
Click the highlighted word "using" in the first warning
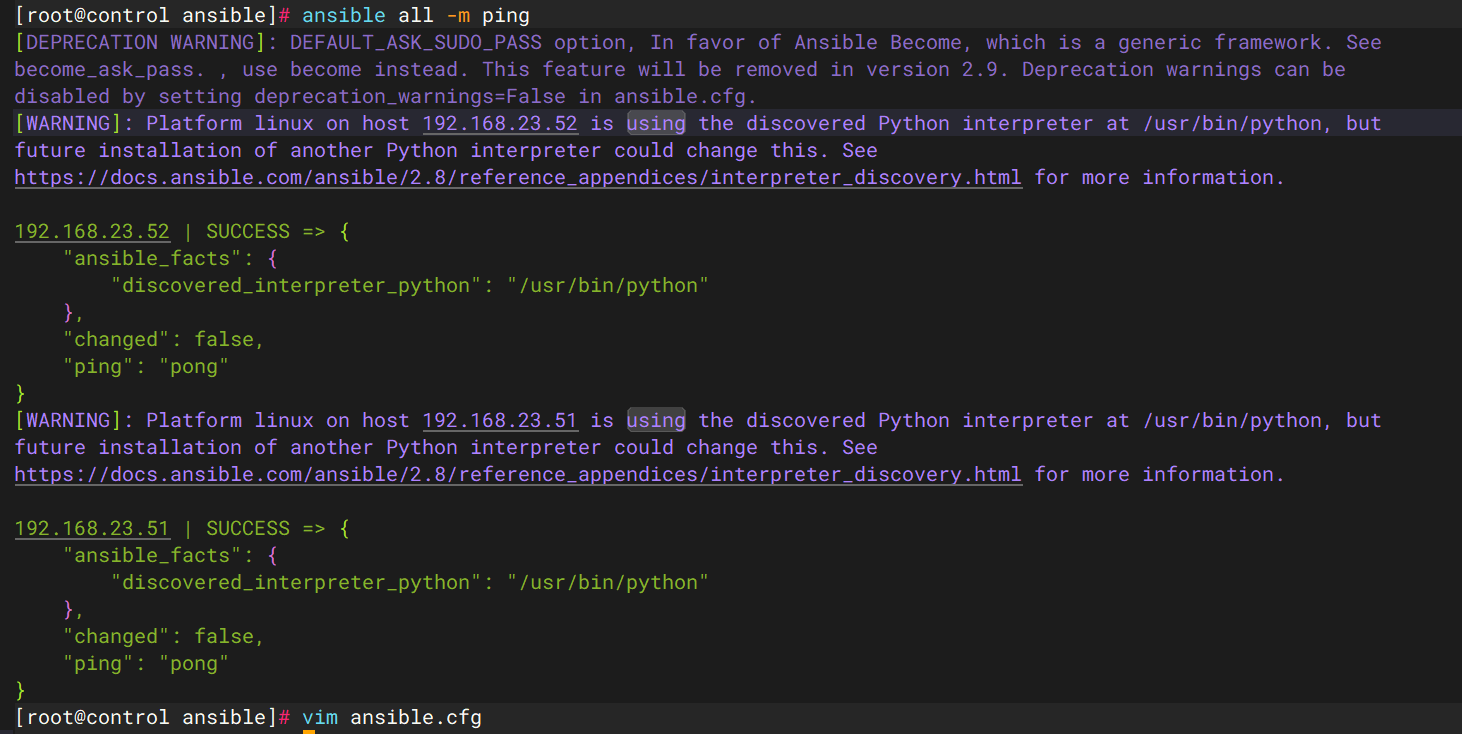656,123
